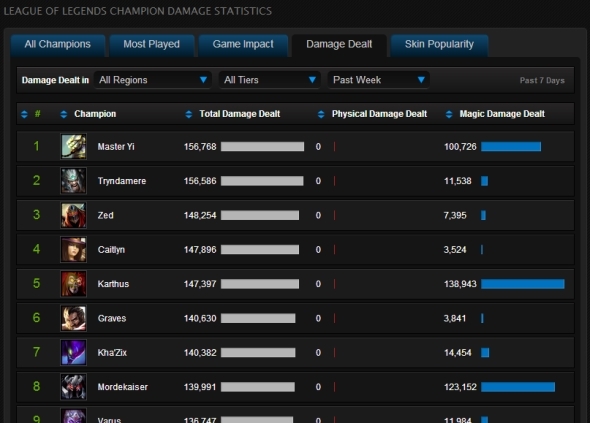Click Kha'Zix's portrait icon
Viewport: 590px width, 423px height.
click(73, 352)
